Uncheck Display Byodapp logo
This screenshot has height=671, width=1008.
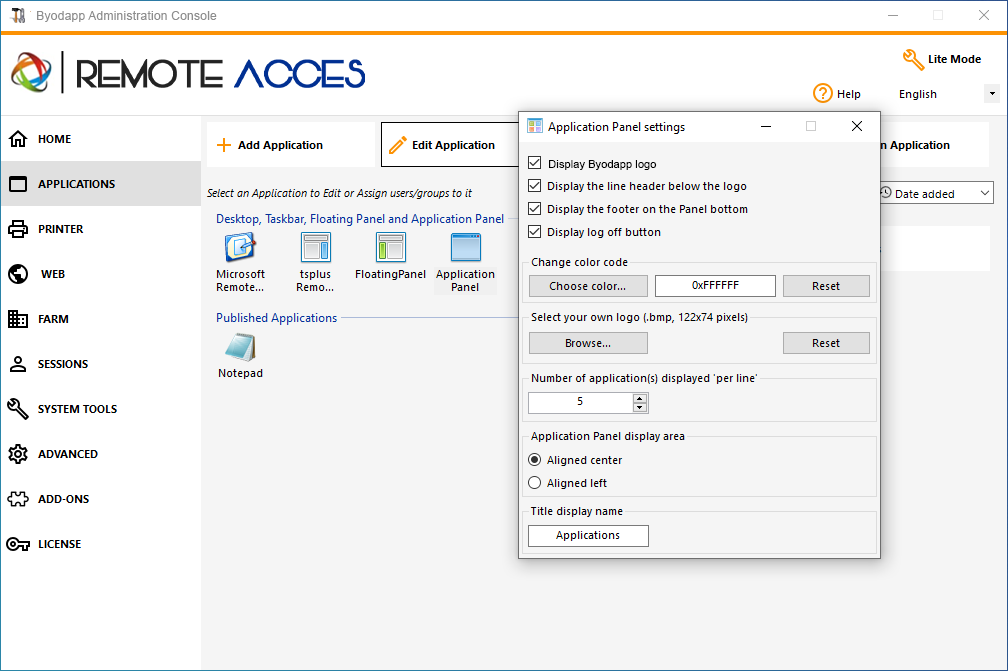point(534,163)
